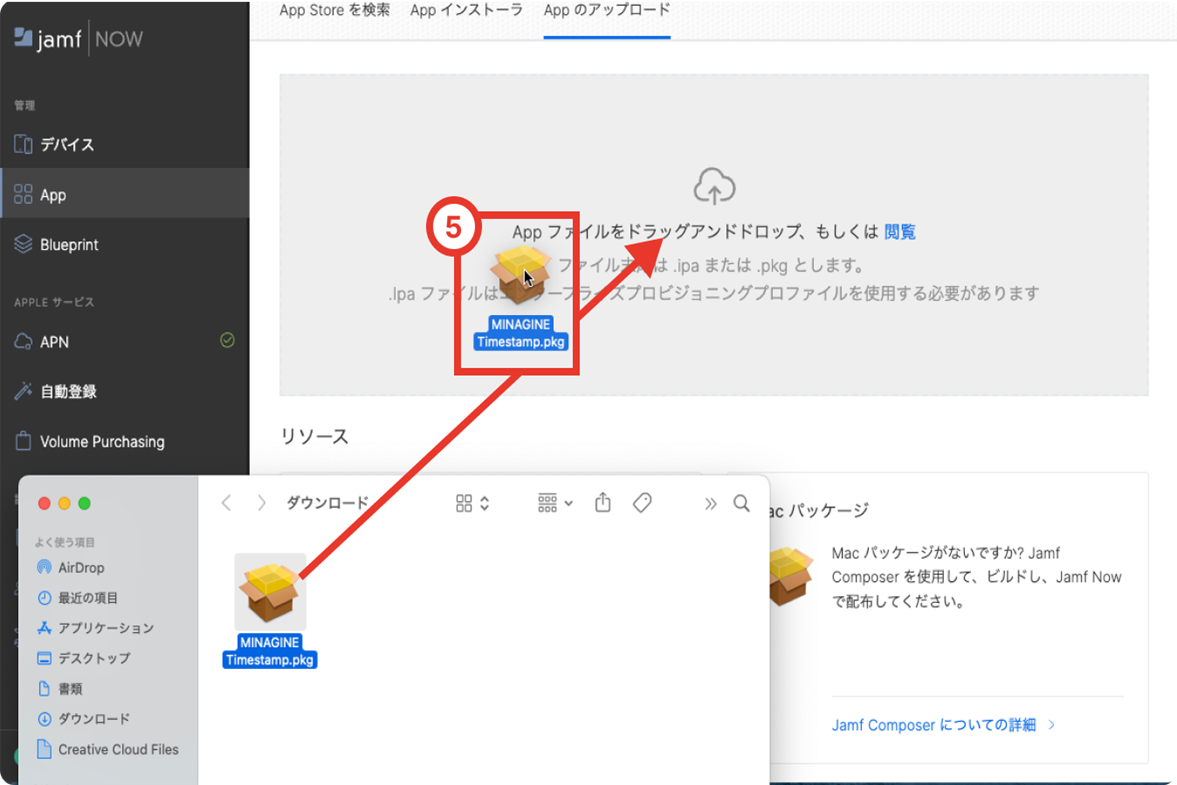This screenshot has width=1177, height=785.
Task: Click the リソース heading
Action: click(314, 437)
